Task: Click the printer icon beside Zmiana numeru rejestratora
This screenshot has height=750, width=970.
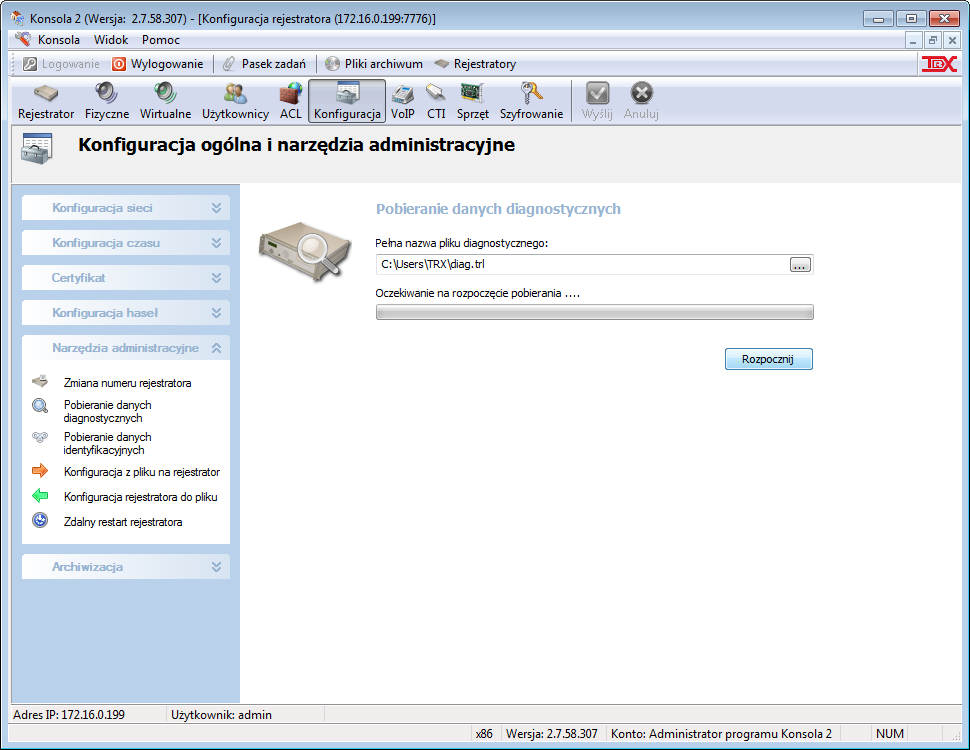Action: pyautogui.click(x=40, y=382)
